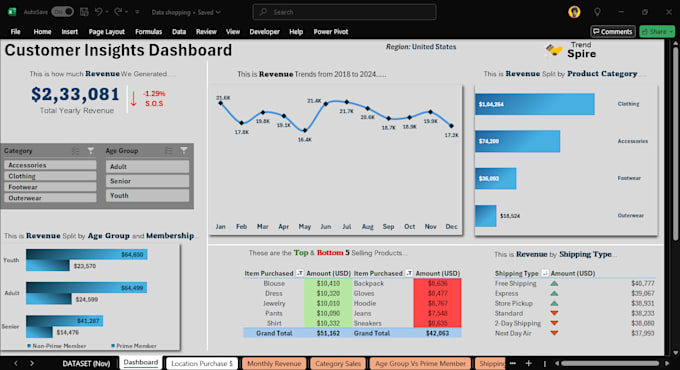This screenshot has width=680, height=370.
Task: Open the Page Layout tab
Action: point(106,32)
